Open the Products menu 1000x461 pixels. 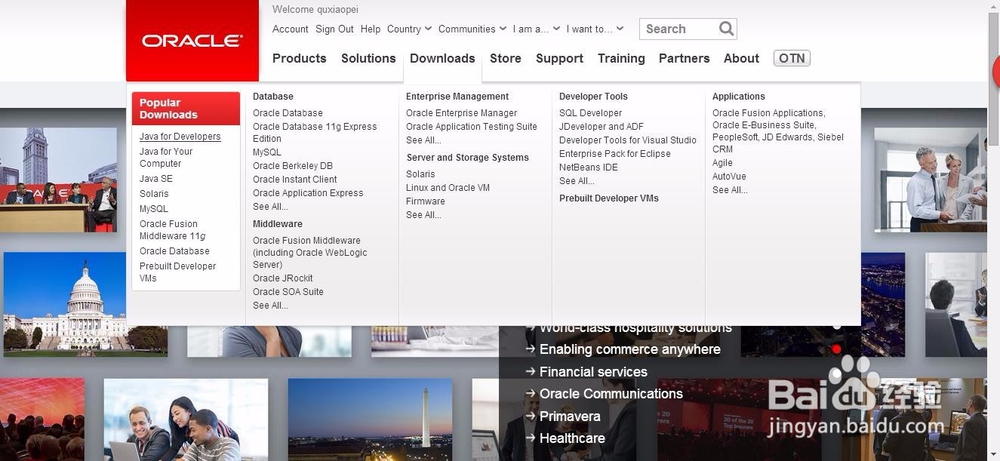299,58
